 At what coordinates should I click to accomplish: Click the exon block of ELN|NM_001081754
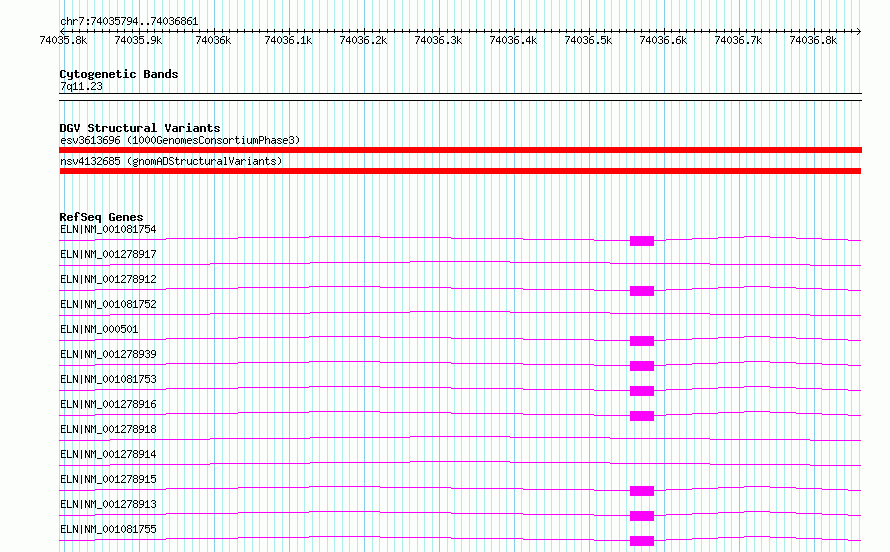pos(642,241)
